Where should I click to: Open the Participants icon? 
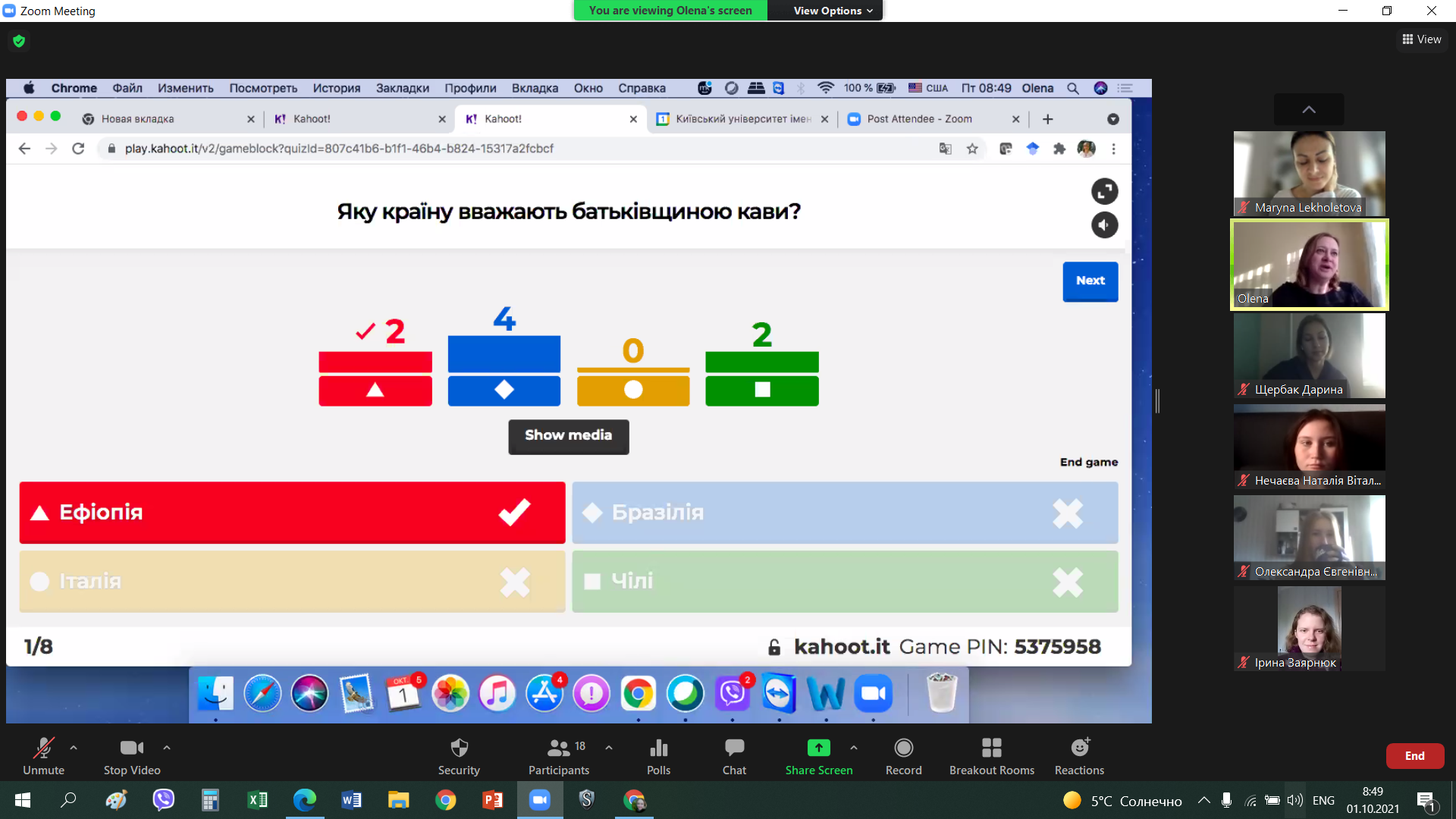point(559,748)
